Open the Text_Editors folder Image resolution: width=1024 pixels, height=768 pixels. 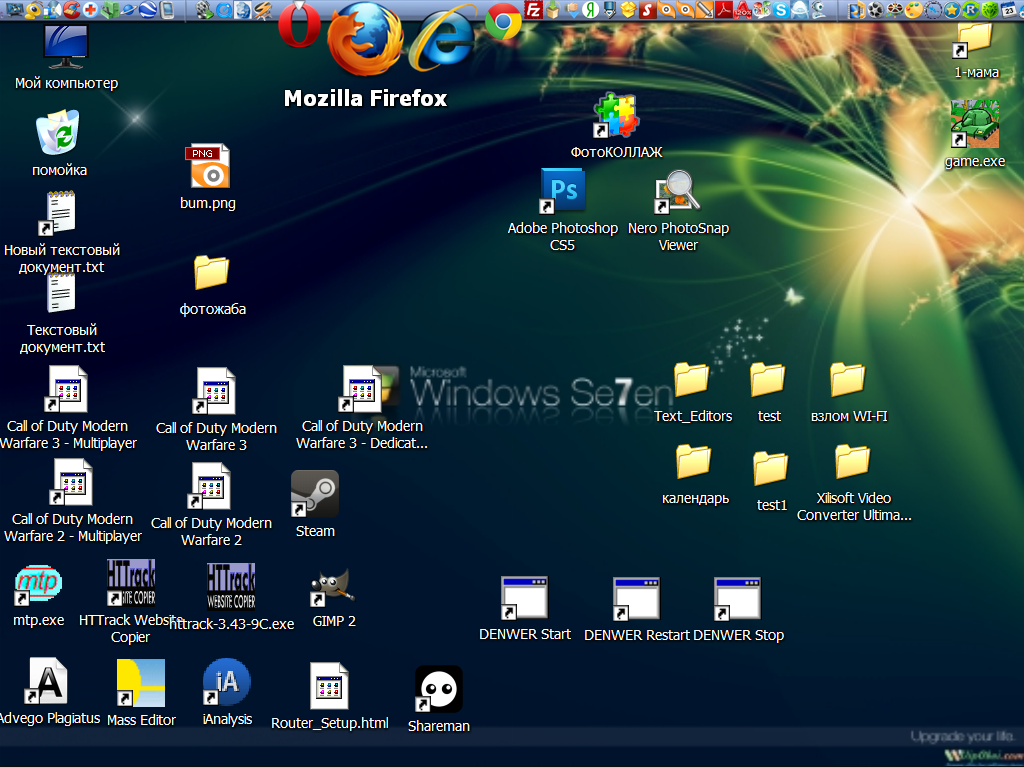pyautogui.click(x=692, y=380)
